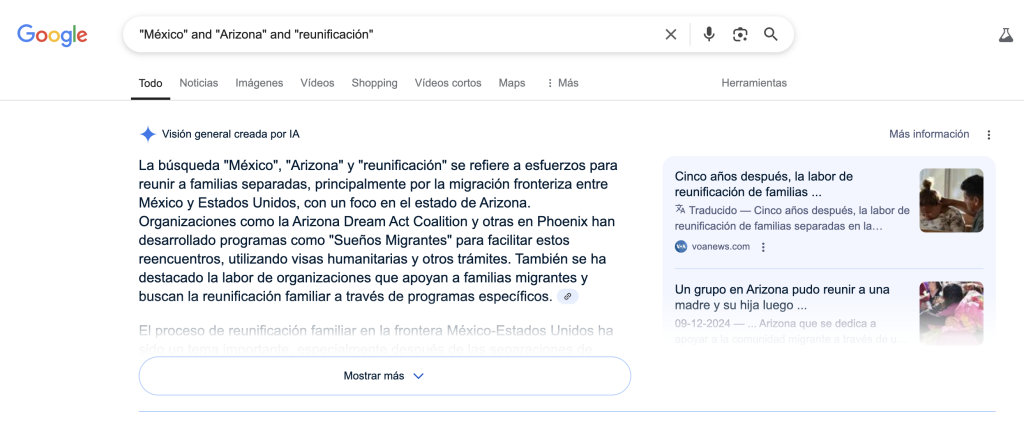Open the VOA article thumbnail image
The width and height of the screenshot is (1024, 436).
(x=951, y=200)
